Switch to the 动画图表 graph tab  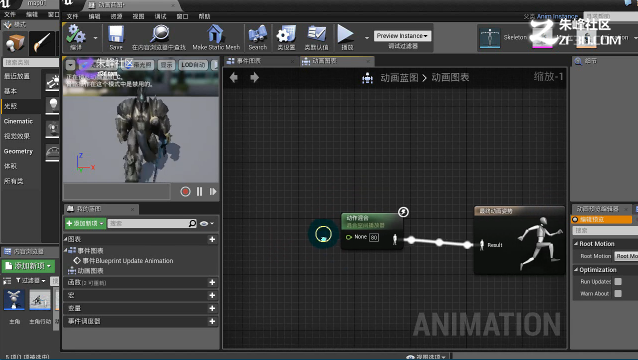[336, 61]
